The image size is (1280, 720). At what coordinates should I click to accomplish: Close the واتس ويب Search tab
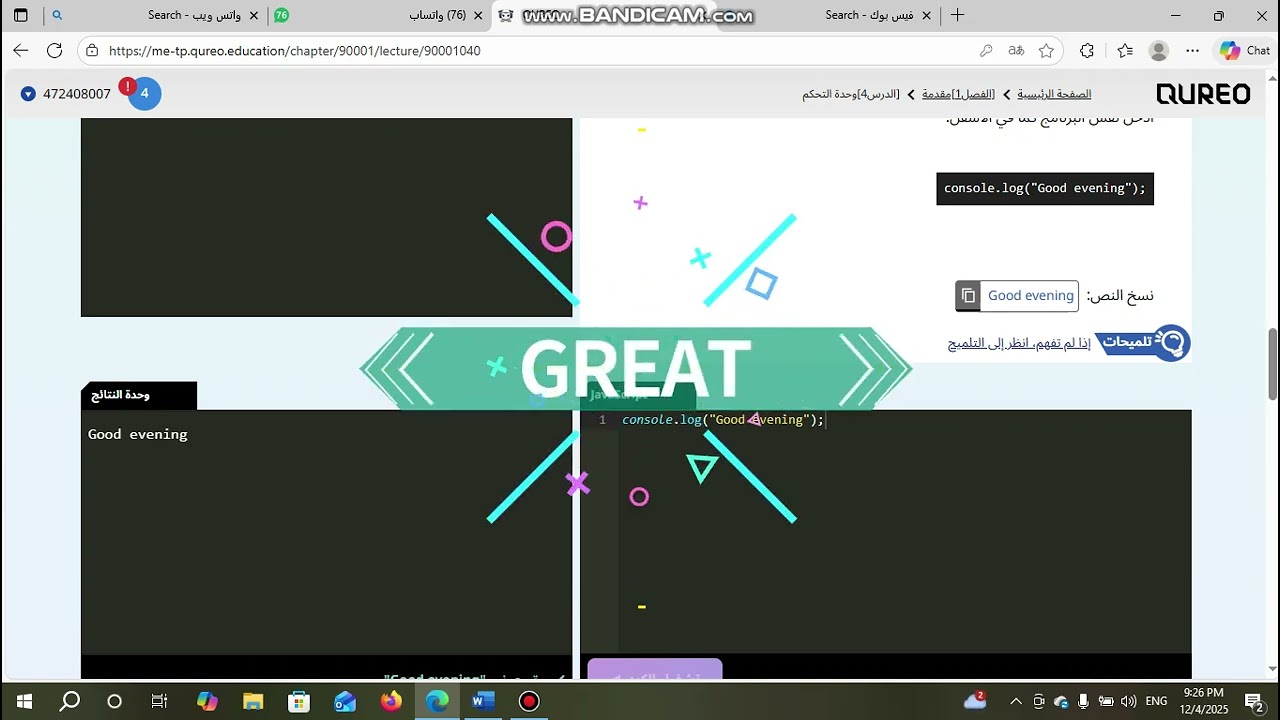coord(253,15)
